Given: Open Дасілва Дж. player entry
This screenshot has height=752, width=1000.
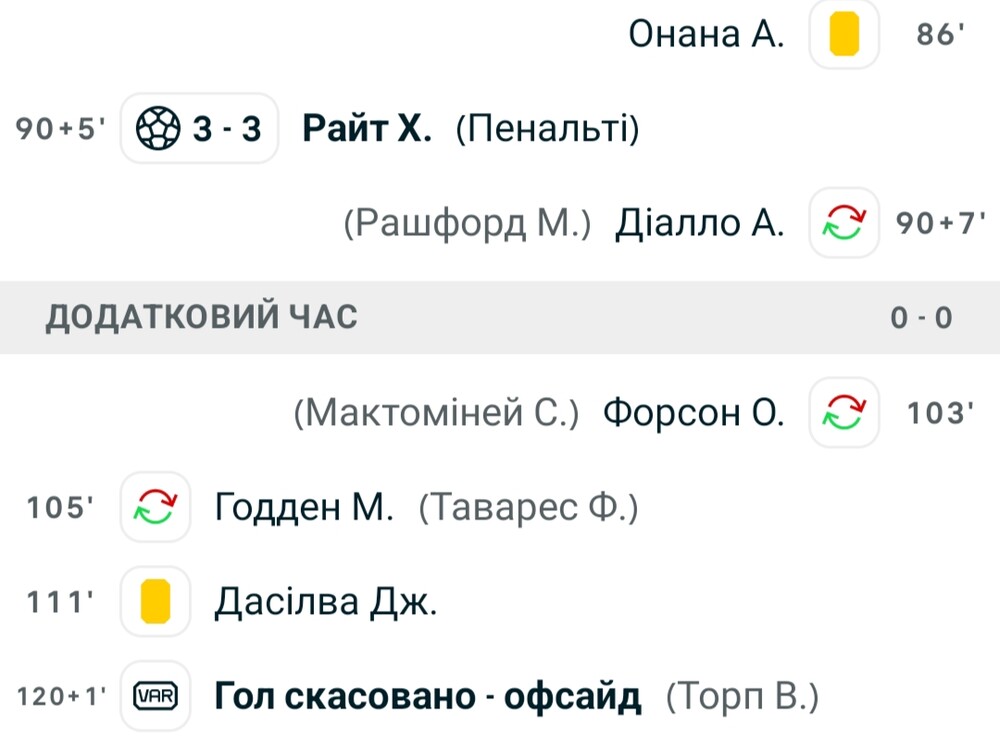Looking at the screenshot, I should tap(326, 602).
